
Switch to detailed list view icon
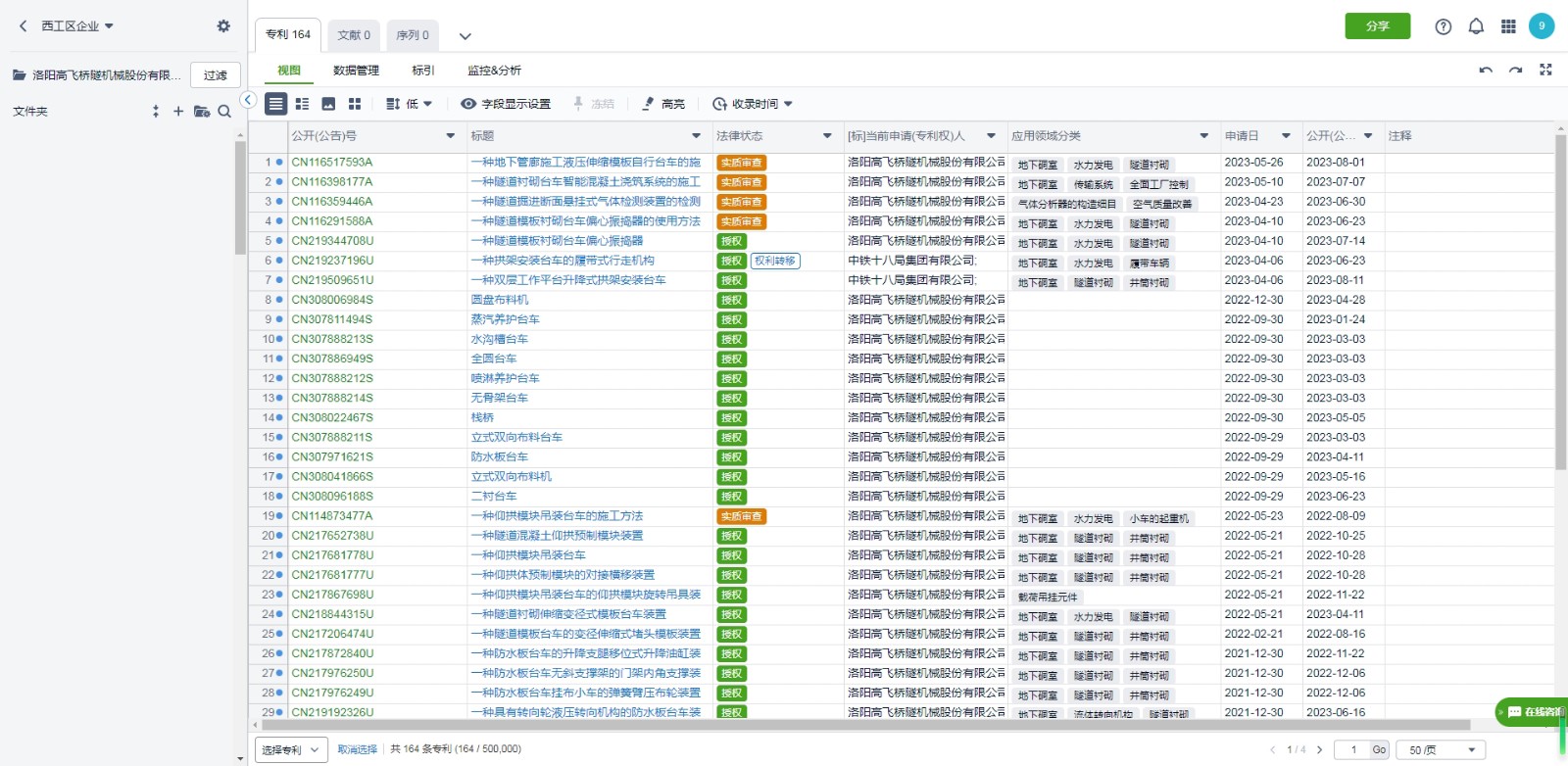(302, 104)
